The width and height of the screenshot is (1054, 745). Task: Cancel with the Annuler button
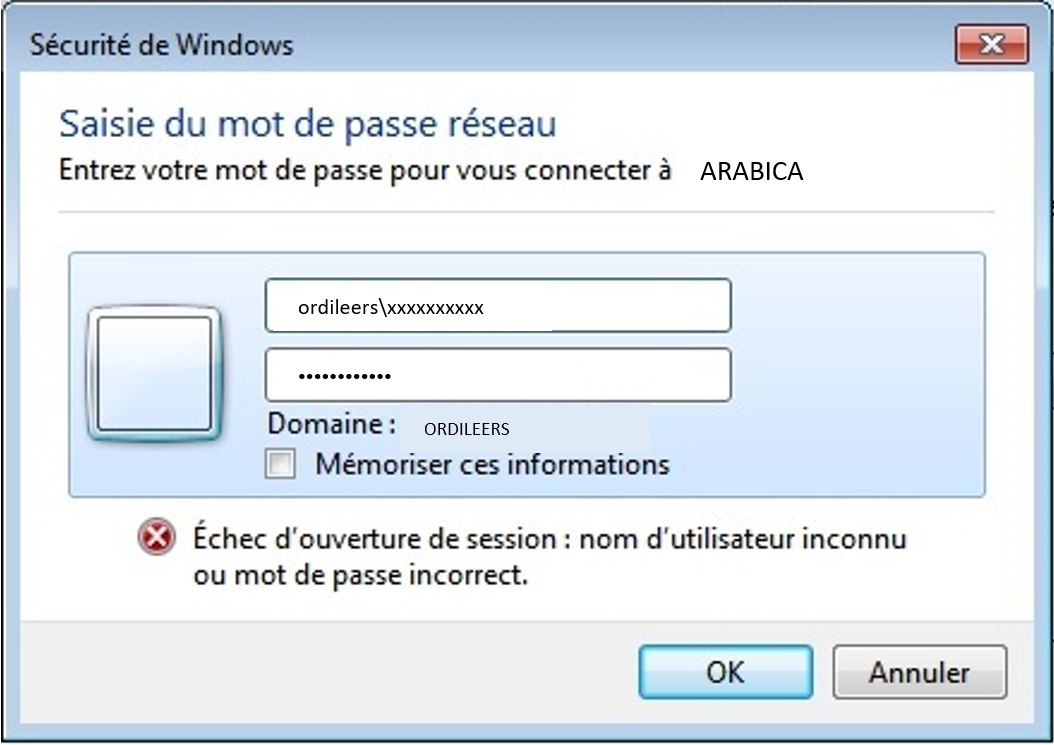920,672
